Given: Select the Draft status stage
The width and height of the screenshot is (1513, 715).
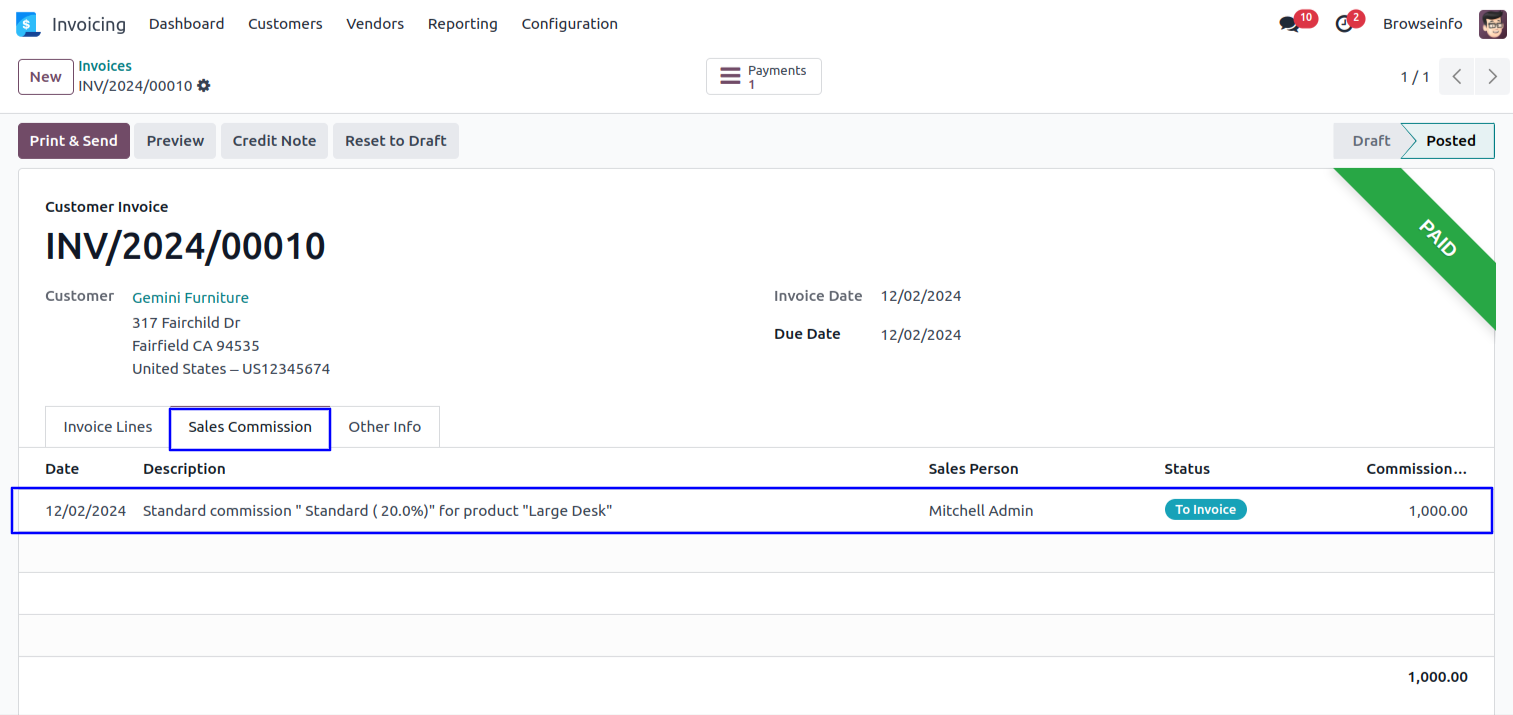Looking at the screenshot, I should [1370, 141].
